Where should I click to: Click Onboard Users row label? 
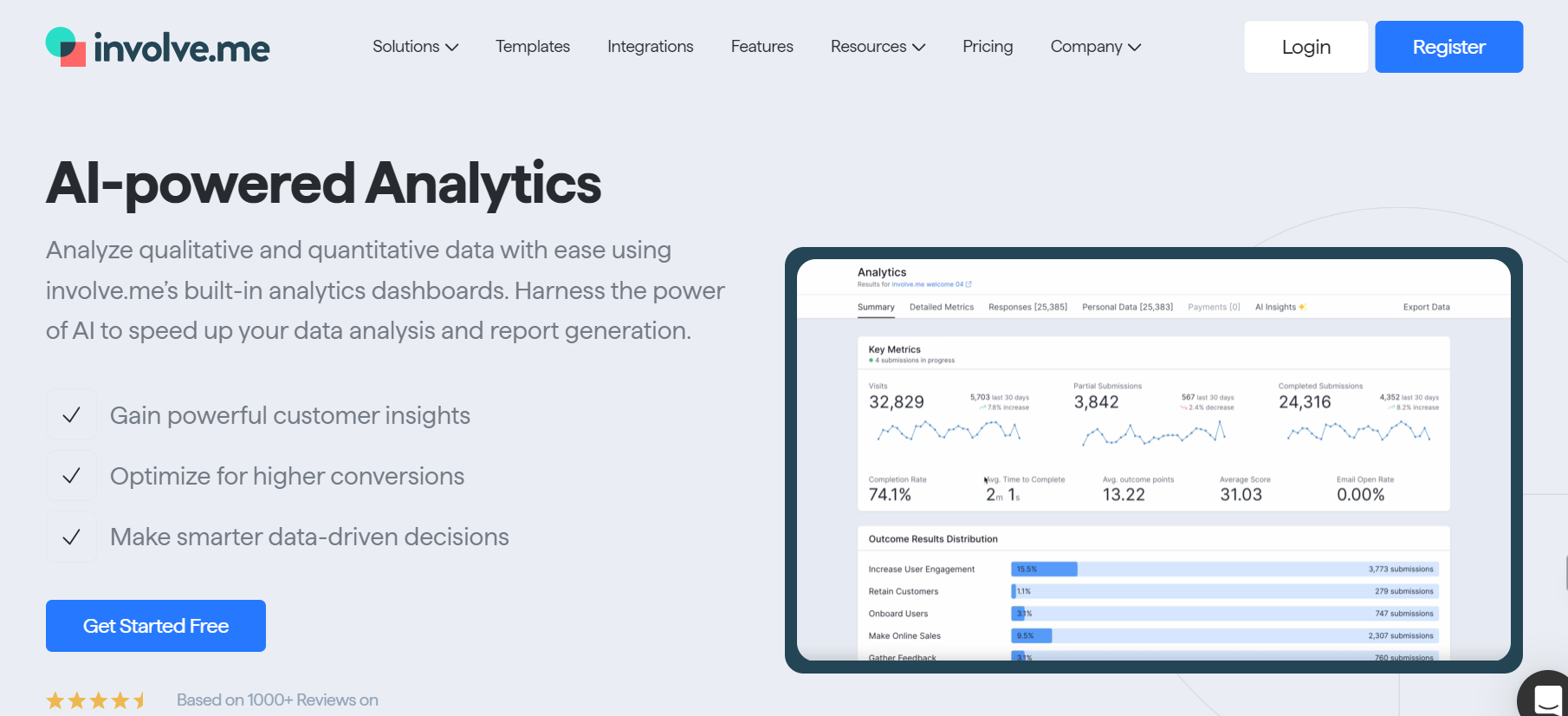897,614
